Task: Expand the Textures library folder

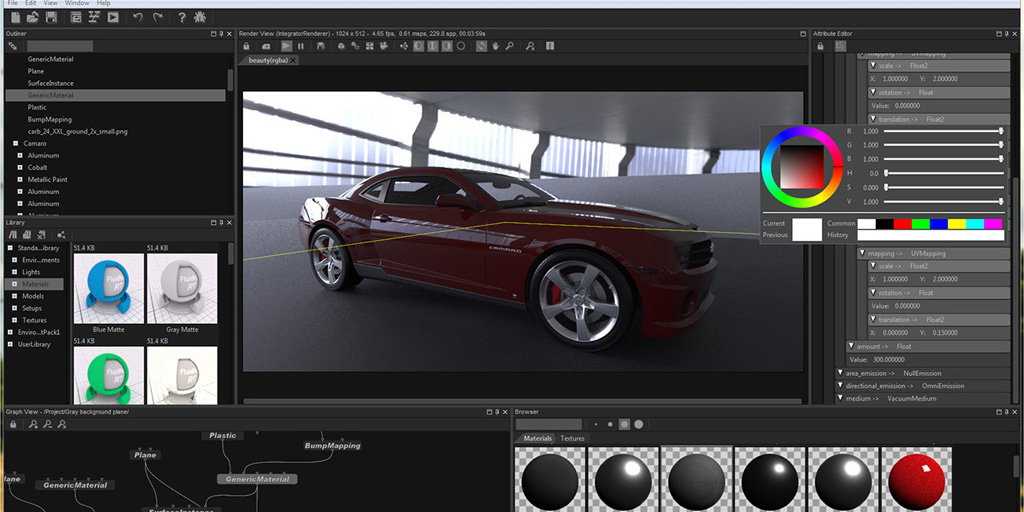Action: [15, 320]
